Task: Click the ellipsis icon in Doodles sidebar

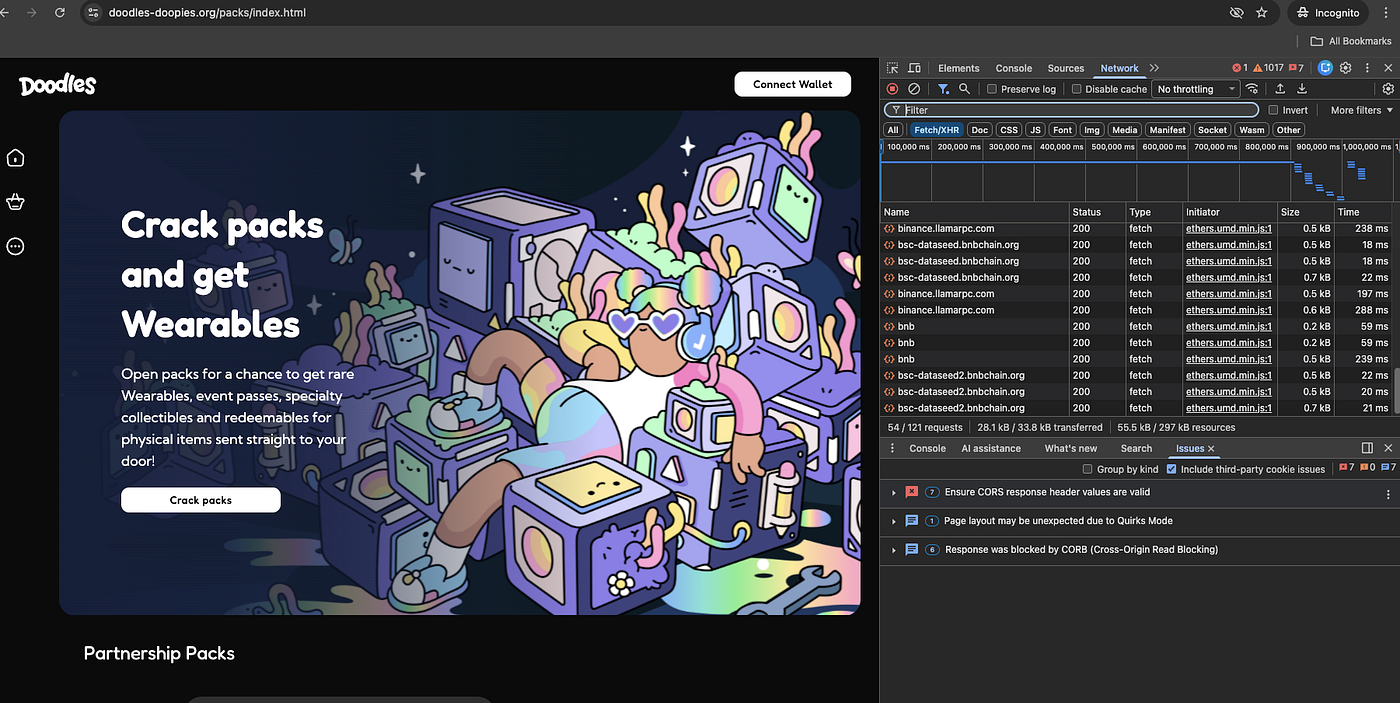Action: click(x=15, y=246)
